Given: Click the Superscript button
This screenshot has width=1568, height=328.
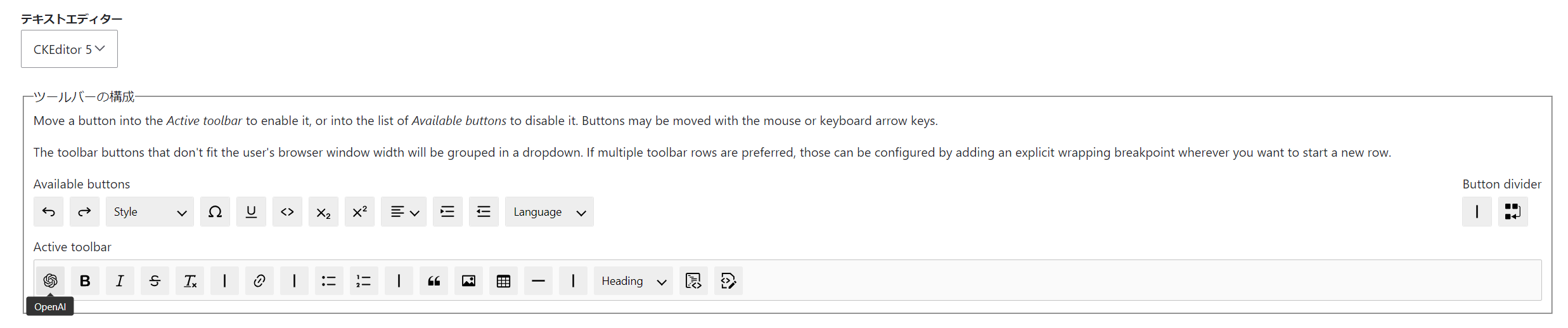Looking at the screenshot, I should [359, 212].
